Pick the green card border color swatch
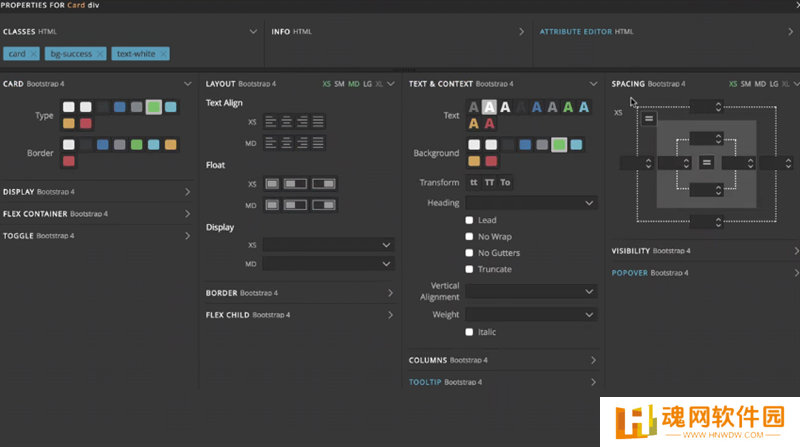This screenshot has width=800, height=447. 136,144
